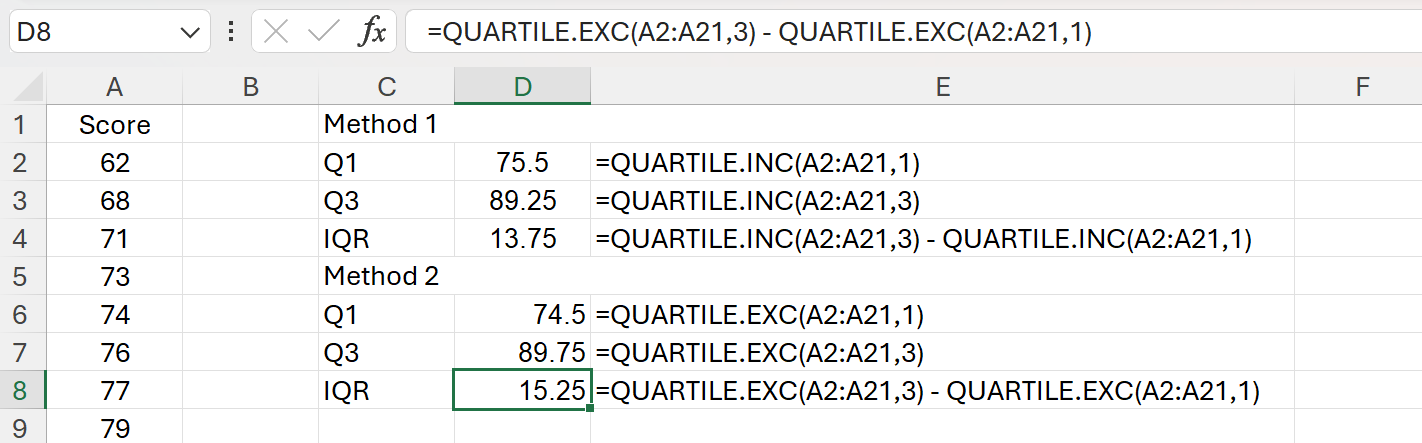Open the Name Box dropdown arrow
1422x443 pixels.
coord(189,32)
